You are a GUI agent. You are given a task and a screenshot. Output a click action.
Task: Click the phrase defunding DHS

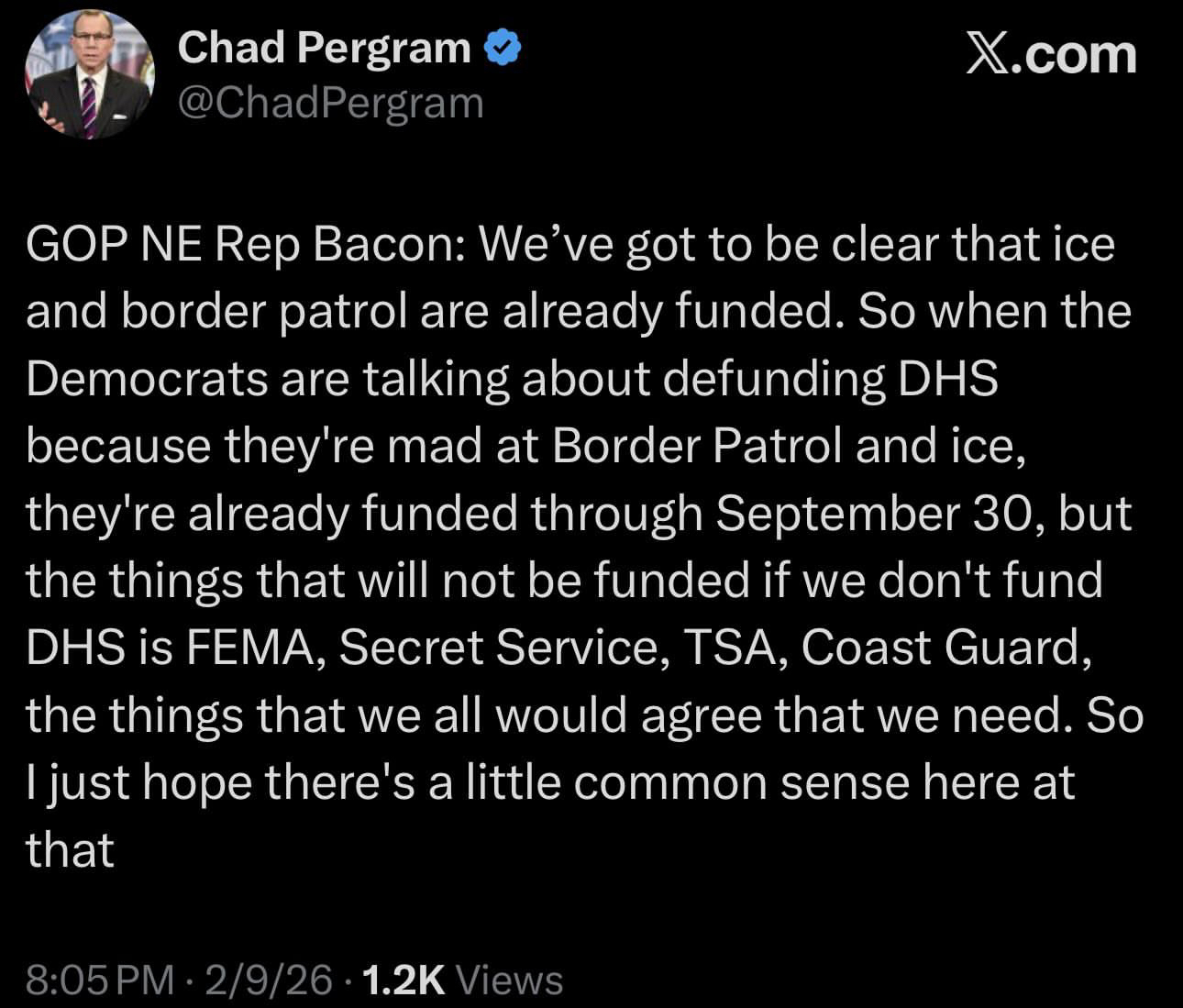click(829, 379)
